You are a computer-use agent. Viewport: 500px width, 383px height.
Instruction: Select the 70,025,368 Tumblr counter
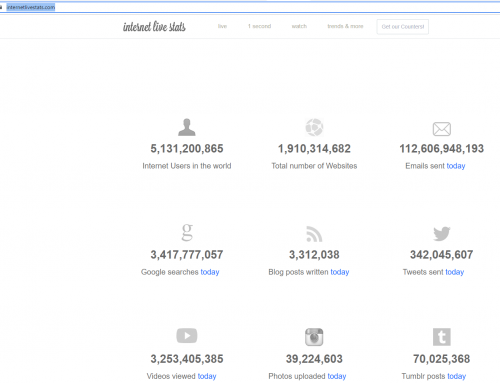(x=442, y=359)
